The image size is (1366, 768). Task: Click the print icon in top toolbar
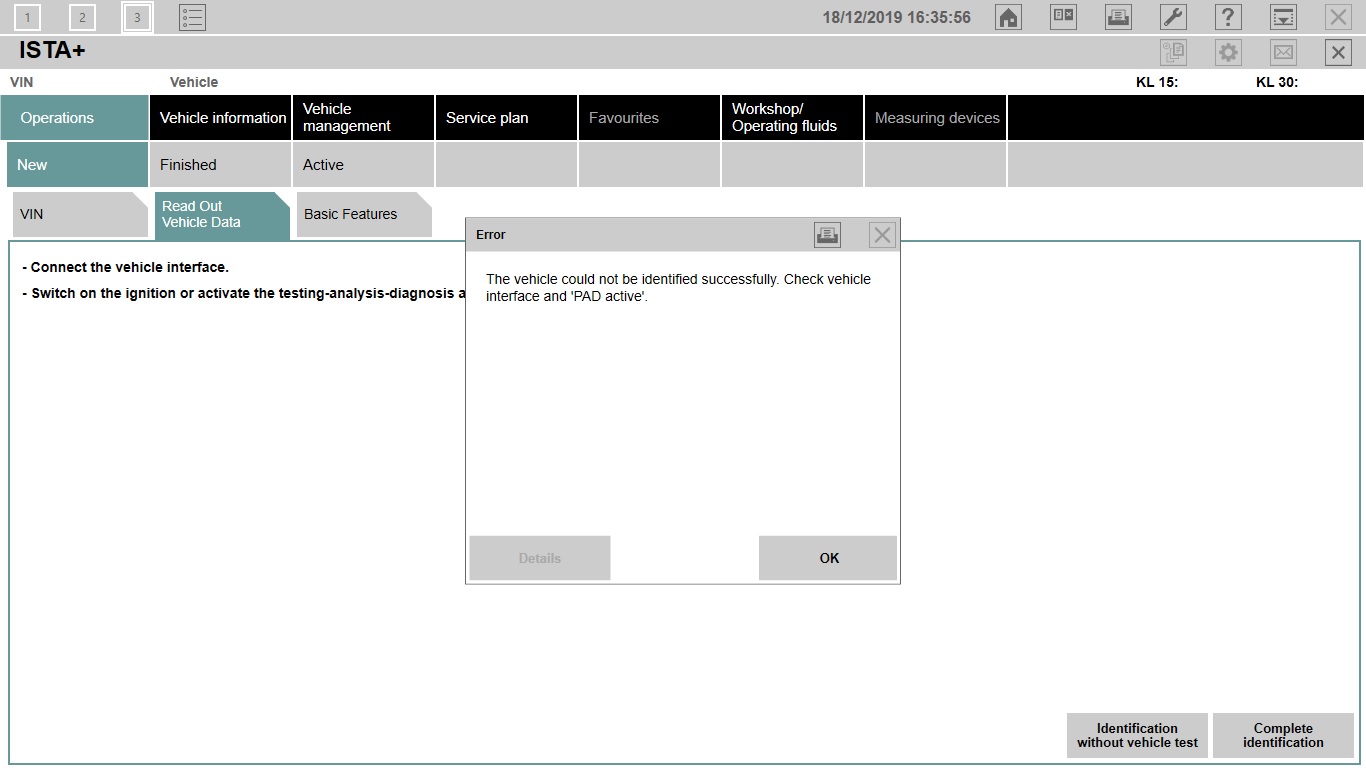[x=1118, y=17]
